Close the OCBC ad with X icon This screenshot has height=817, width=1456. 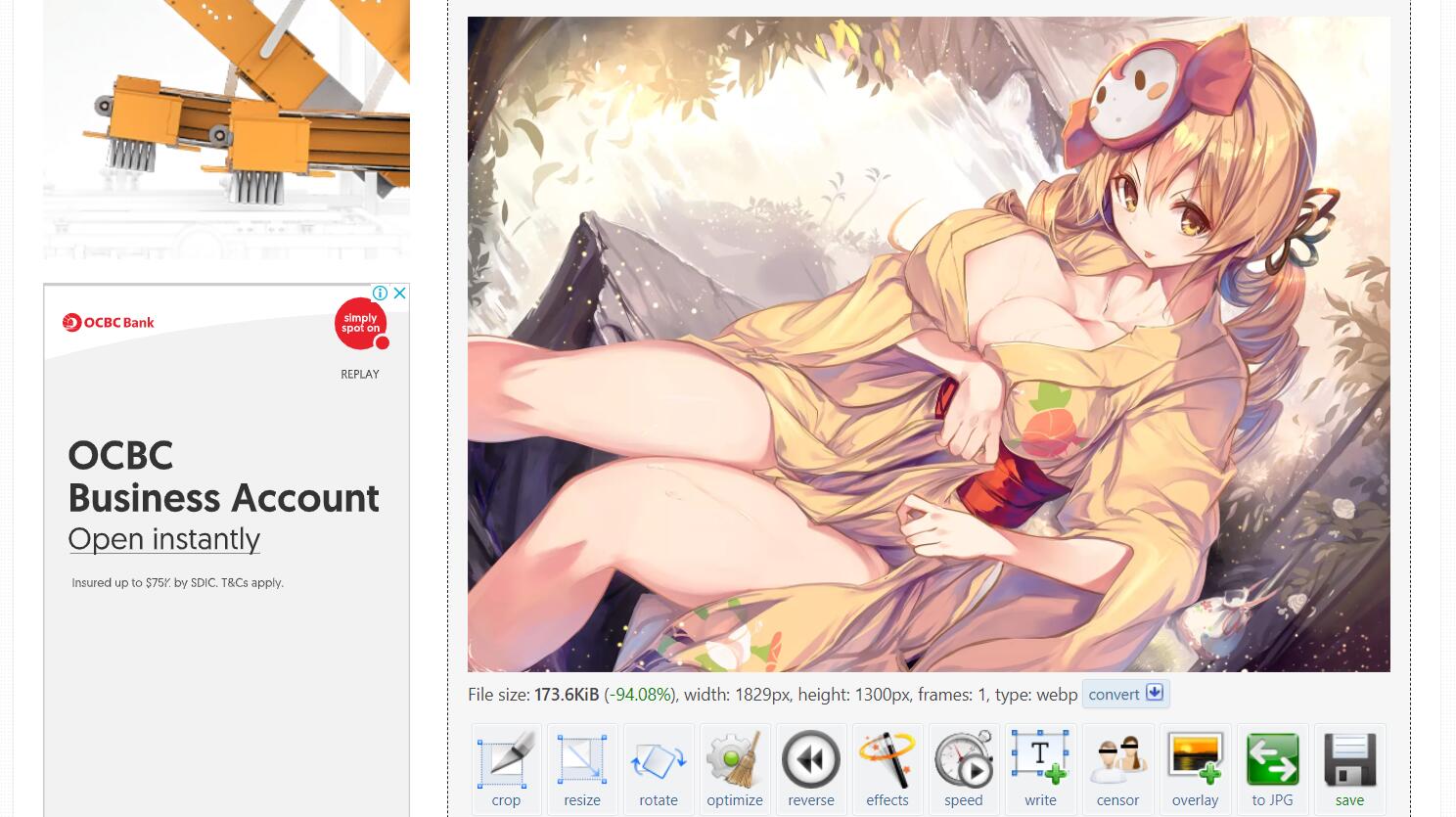[x=399, y=293]
